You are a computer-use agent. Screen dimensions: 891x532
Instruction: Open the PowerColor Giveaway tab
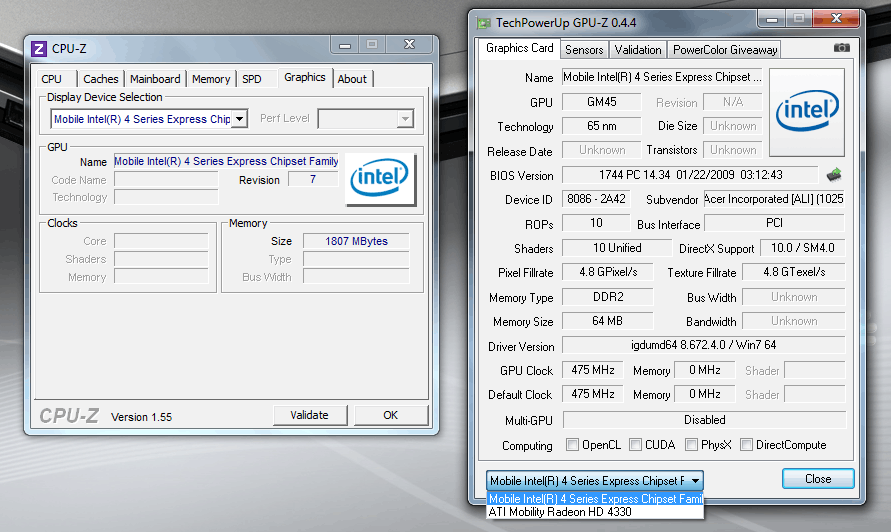[725, 50]
